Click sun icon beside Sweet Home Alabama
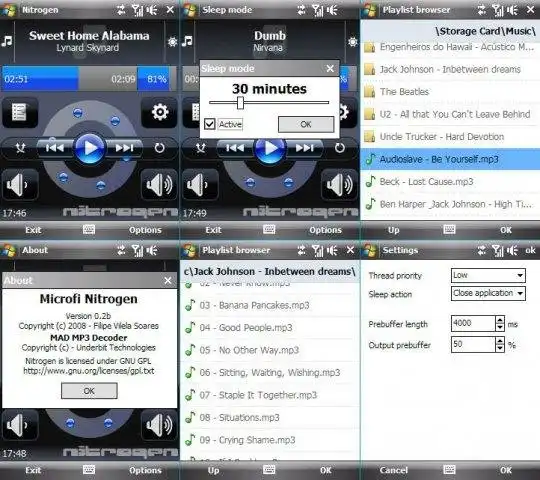 pyautogui.click(x=172, y=42)
